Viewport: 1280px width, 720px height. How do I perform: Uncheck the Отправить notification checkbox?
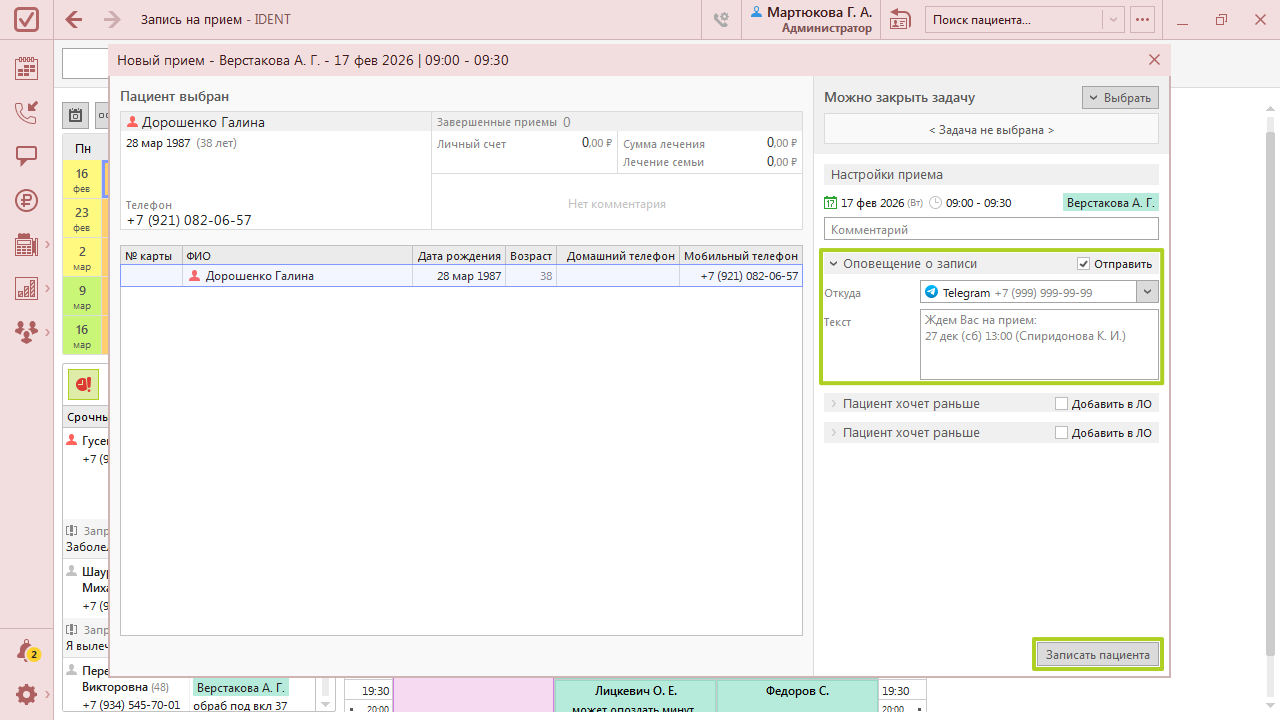click(x=1083, y=264)
